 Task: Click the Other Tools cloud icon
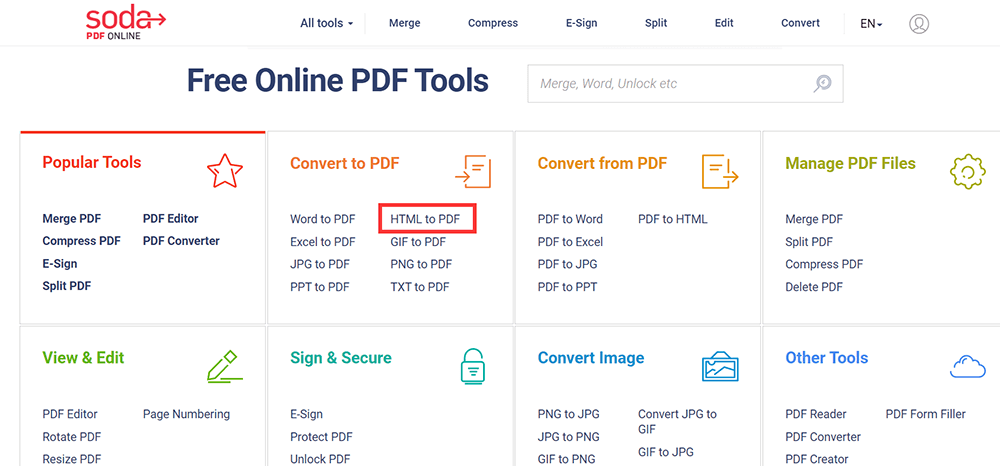point(967,366)
